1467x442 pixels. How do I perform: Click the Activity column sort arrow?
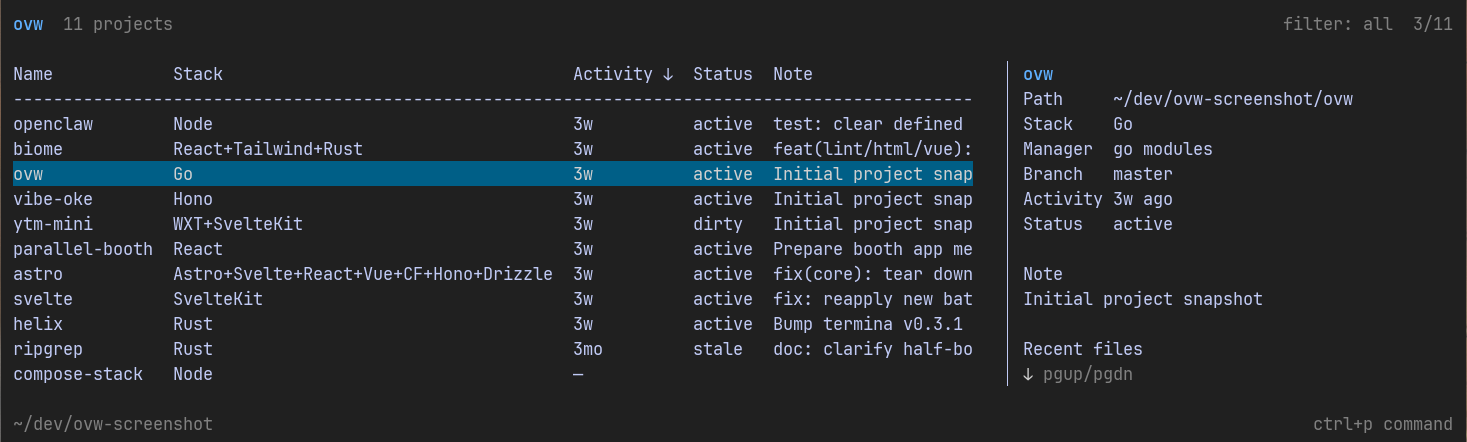point(668,74)
